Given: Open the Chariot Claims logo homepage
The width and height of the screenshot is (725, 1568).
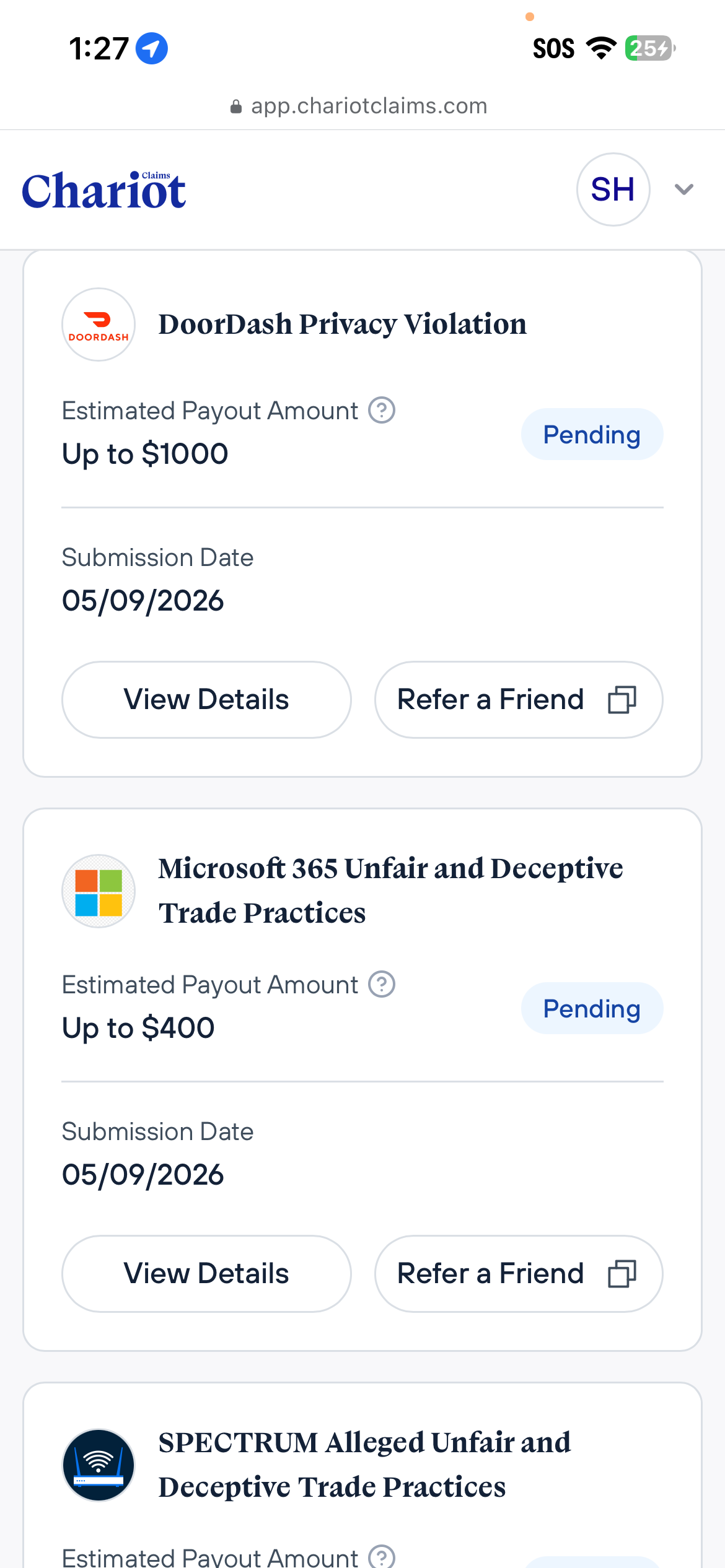Looking at the screenshot, I should coord(103,189).
